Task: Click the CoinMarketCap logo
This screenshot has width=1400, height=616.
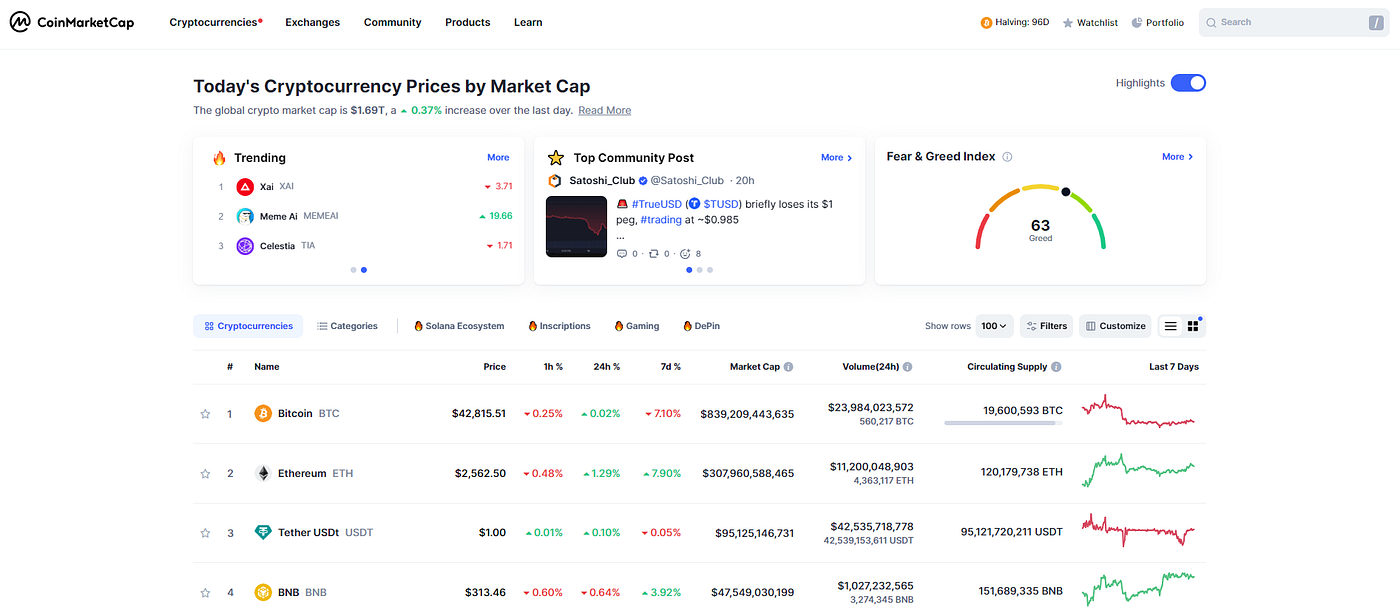Action: [71, 22]
